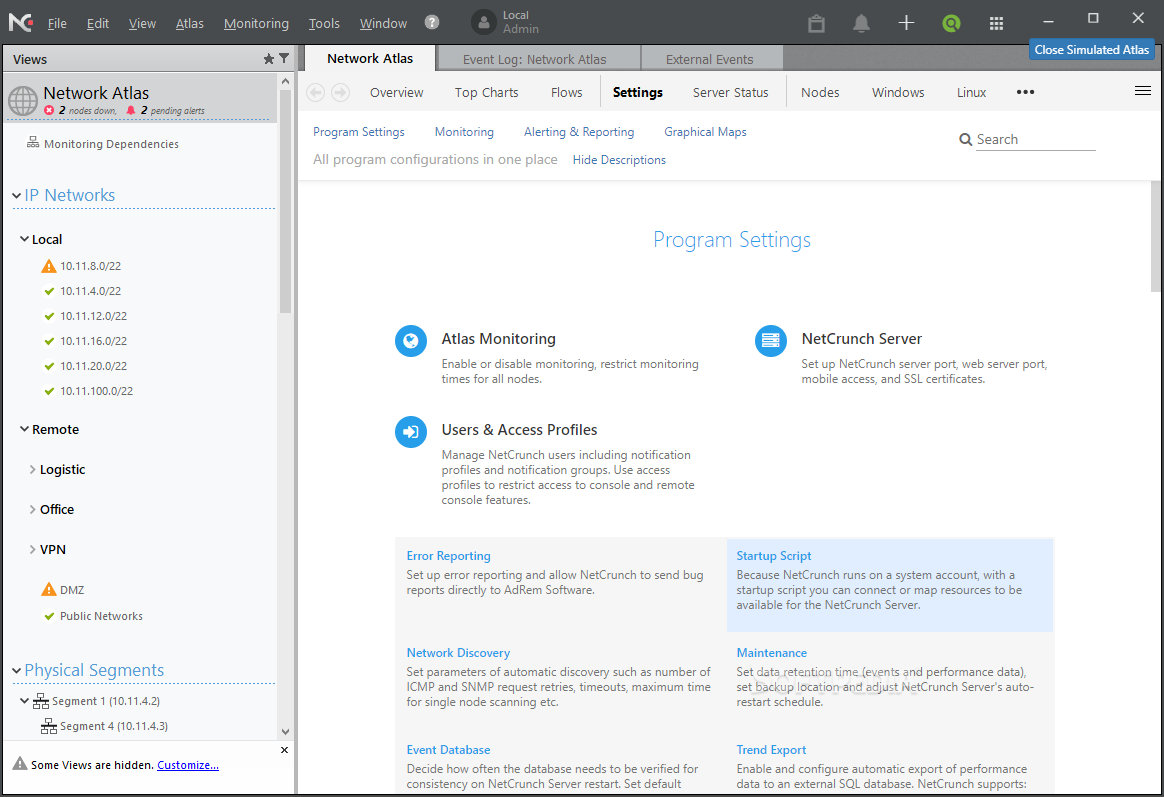Open the Trend Export settings
The width and height of the screenshot is (1164, 797).
click(771, 750)
